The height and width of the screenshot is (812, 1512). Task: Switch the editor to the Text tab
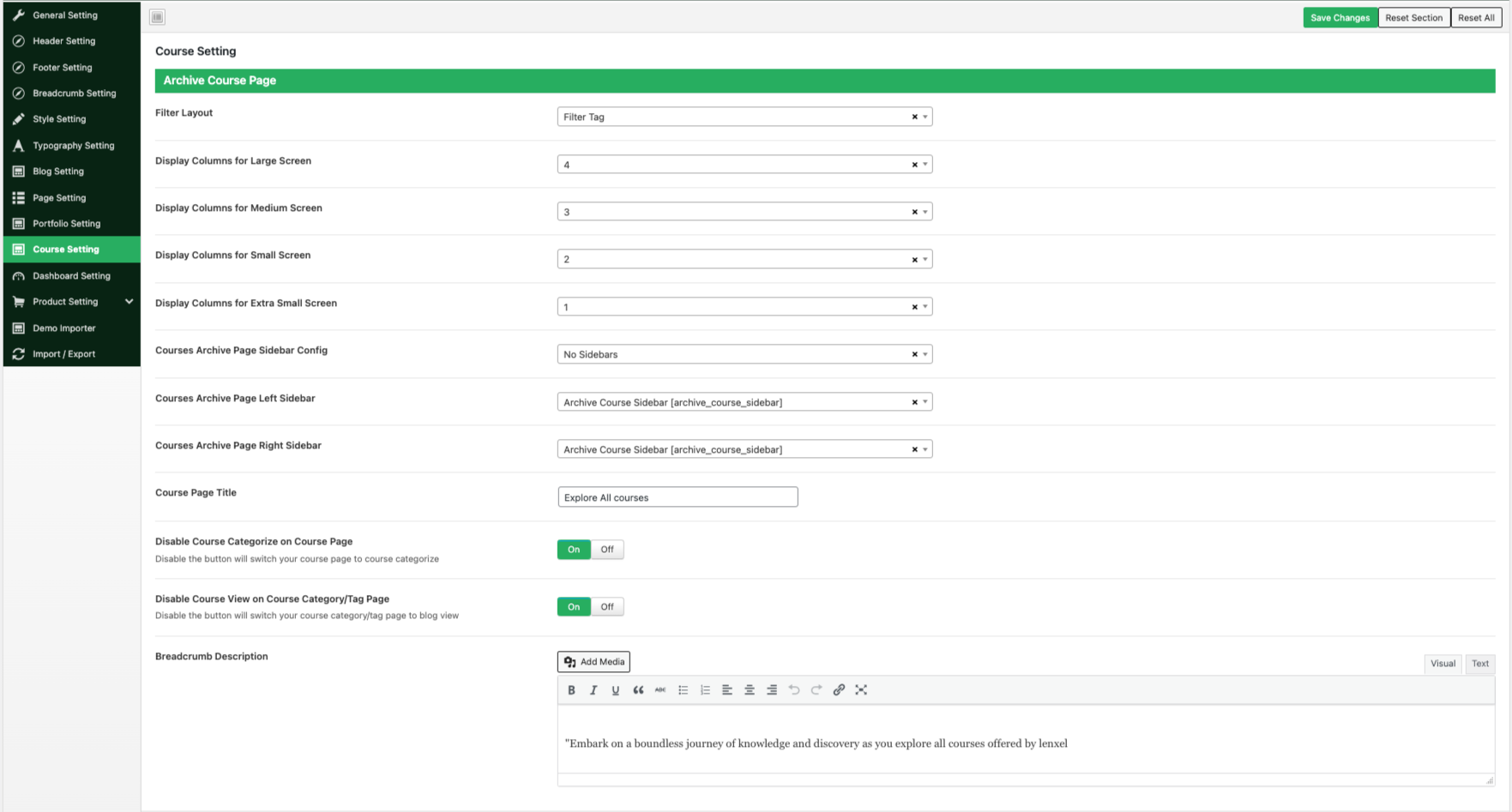pos(1480,664)
